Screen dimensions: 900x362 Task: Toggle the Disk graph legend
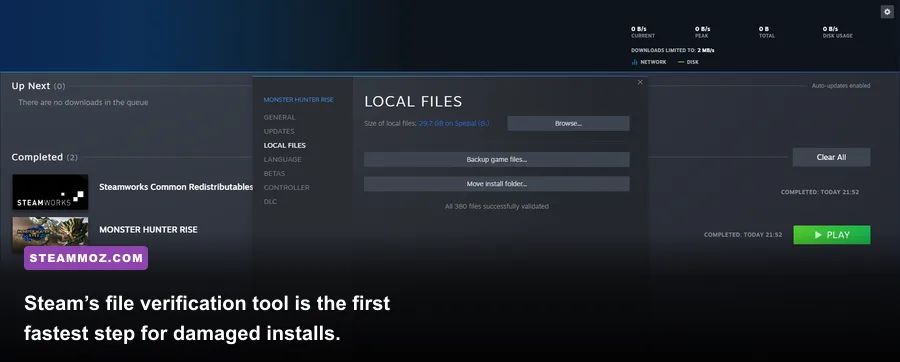(688, 62)
